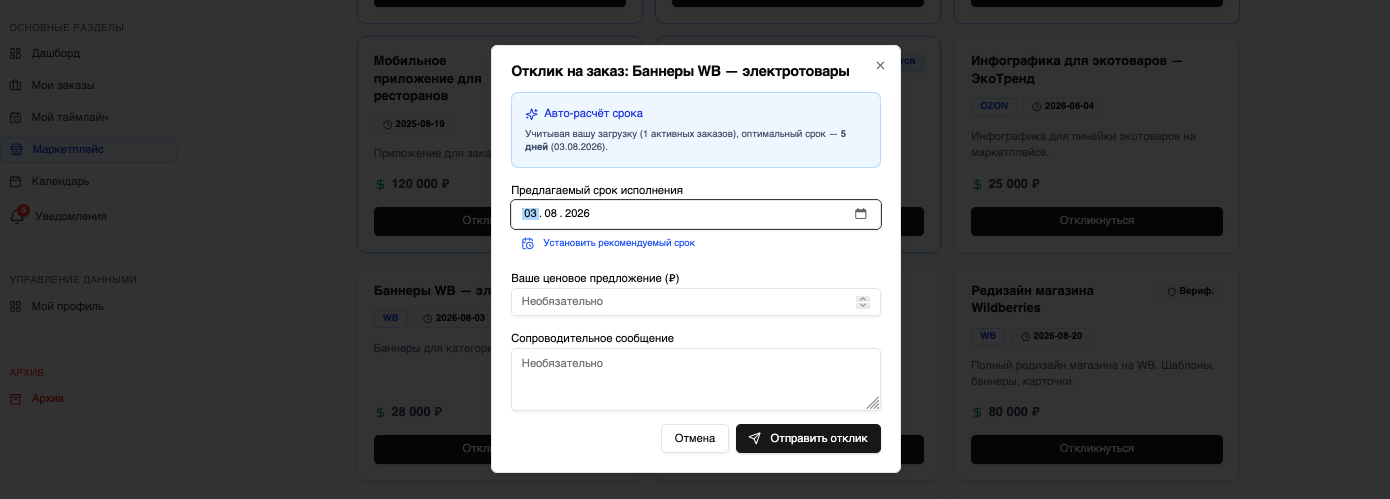Open "Маркетплейс" in the sidebar

pos(89,149)
